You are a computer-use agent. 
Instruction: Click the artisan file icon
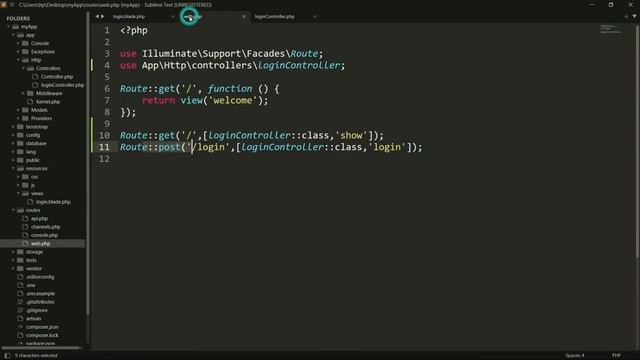pos(20,318)
